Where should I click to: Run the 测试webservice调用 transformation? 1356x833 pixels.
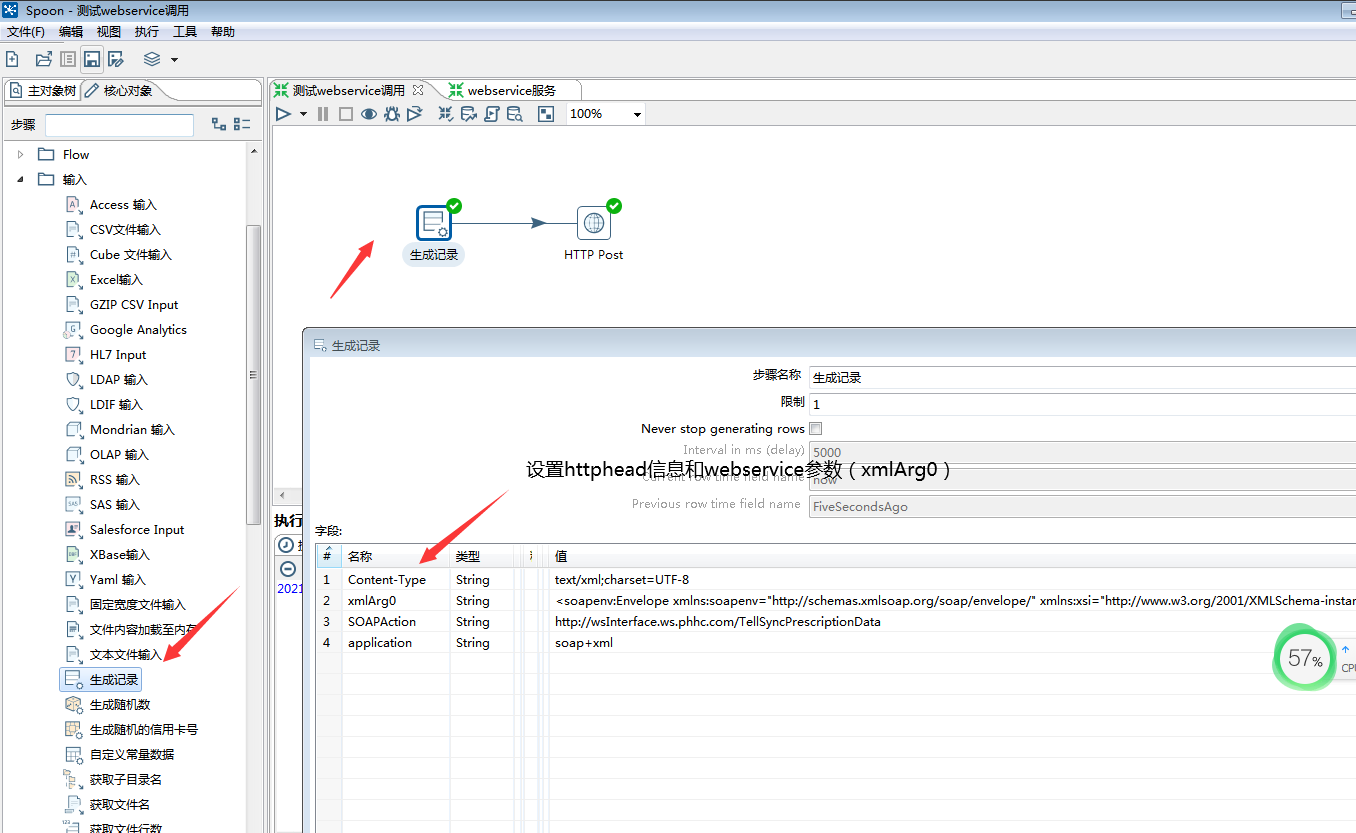coord(283,113)
